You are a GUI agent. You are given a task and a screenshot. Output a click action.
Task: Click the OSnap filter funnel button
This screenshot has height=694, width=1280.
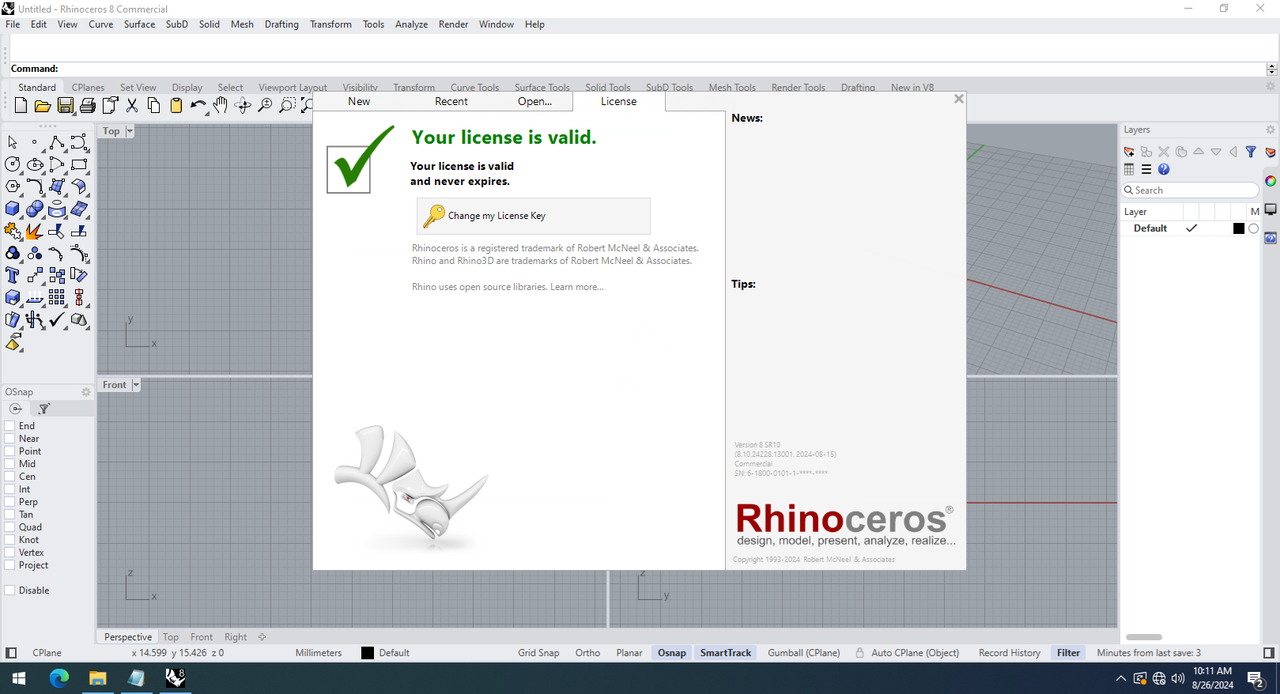(x=44, y=409)
